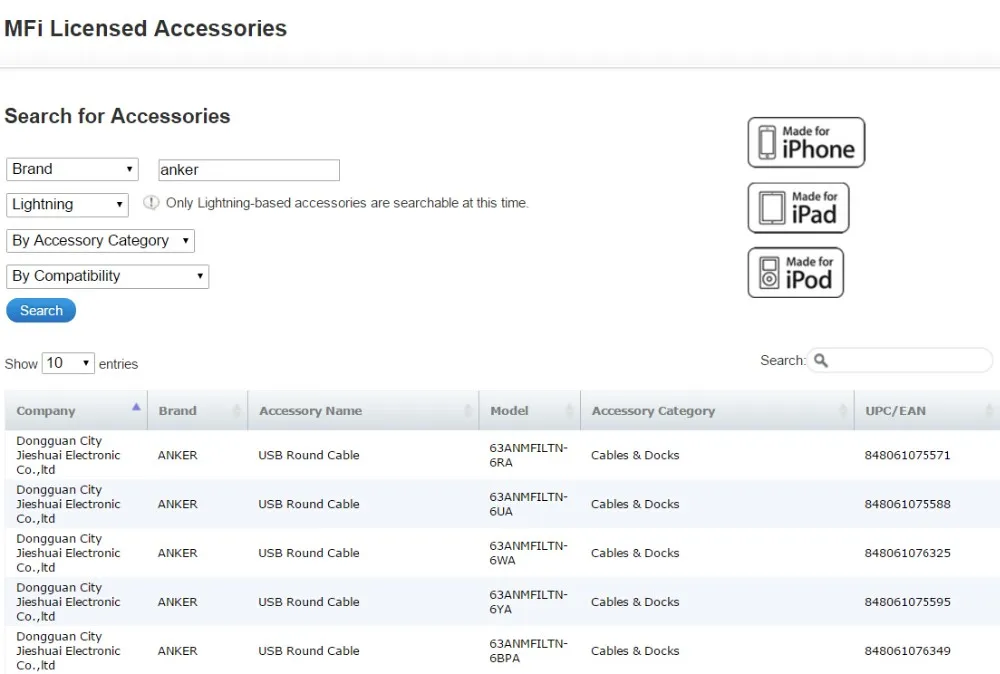Focus the table Search filter field
This screenshot has height=674, width=1000.
[899, 360]
